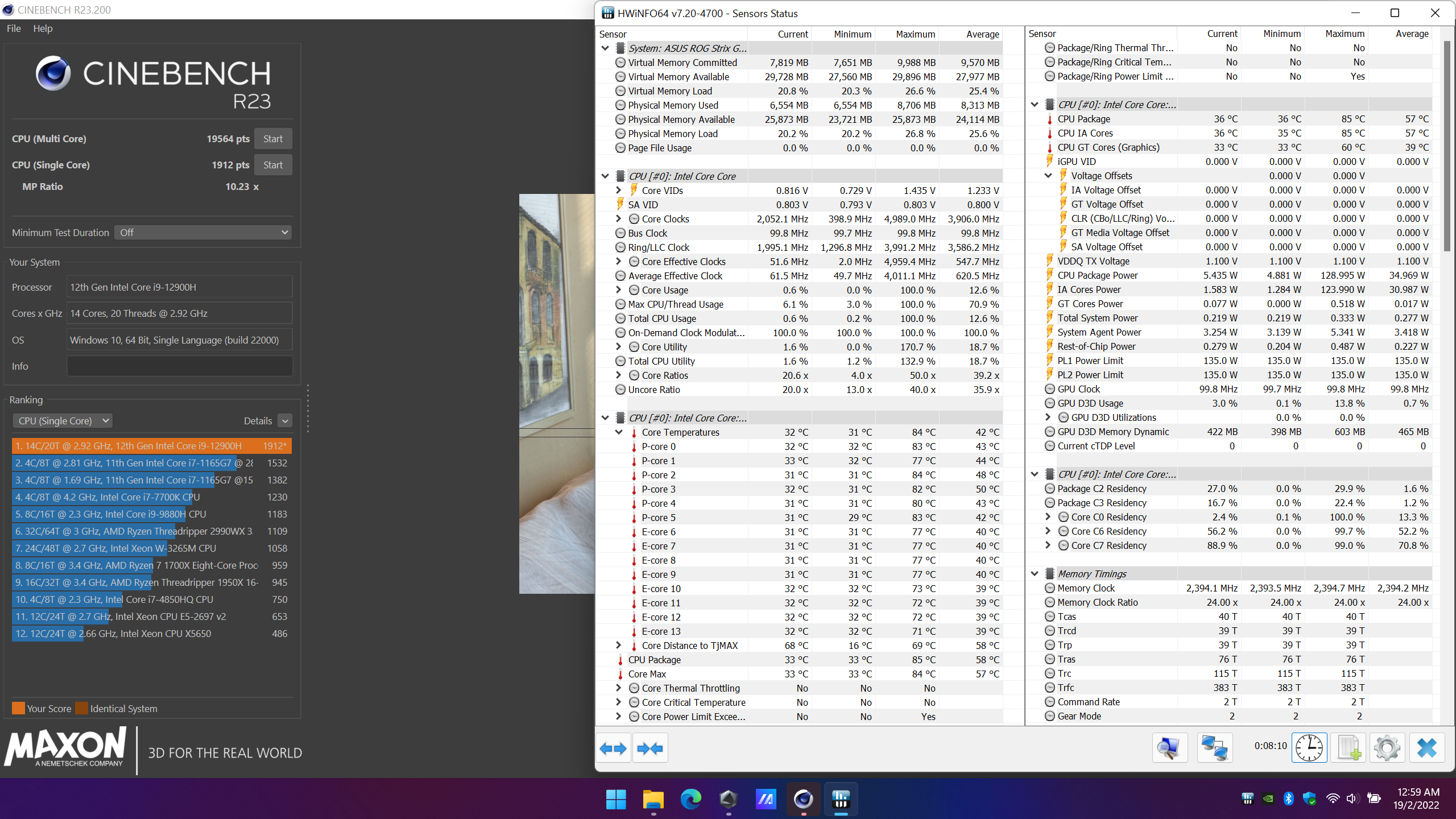Viewport: 1456px width, 819px height.
Task: Open the Wi-Fi network tray icon
Action: tap(1333, 799)
